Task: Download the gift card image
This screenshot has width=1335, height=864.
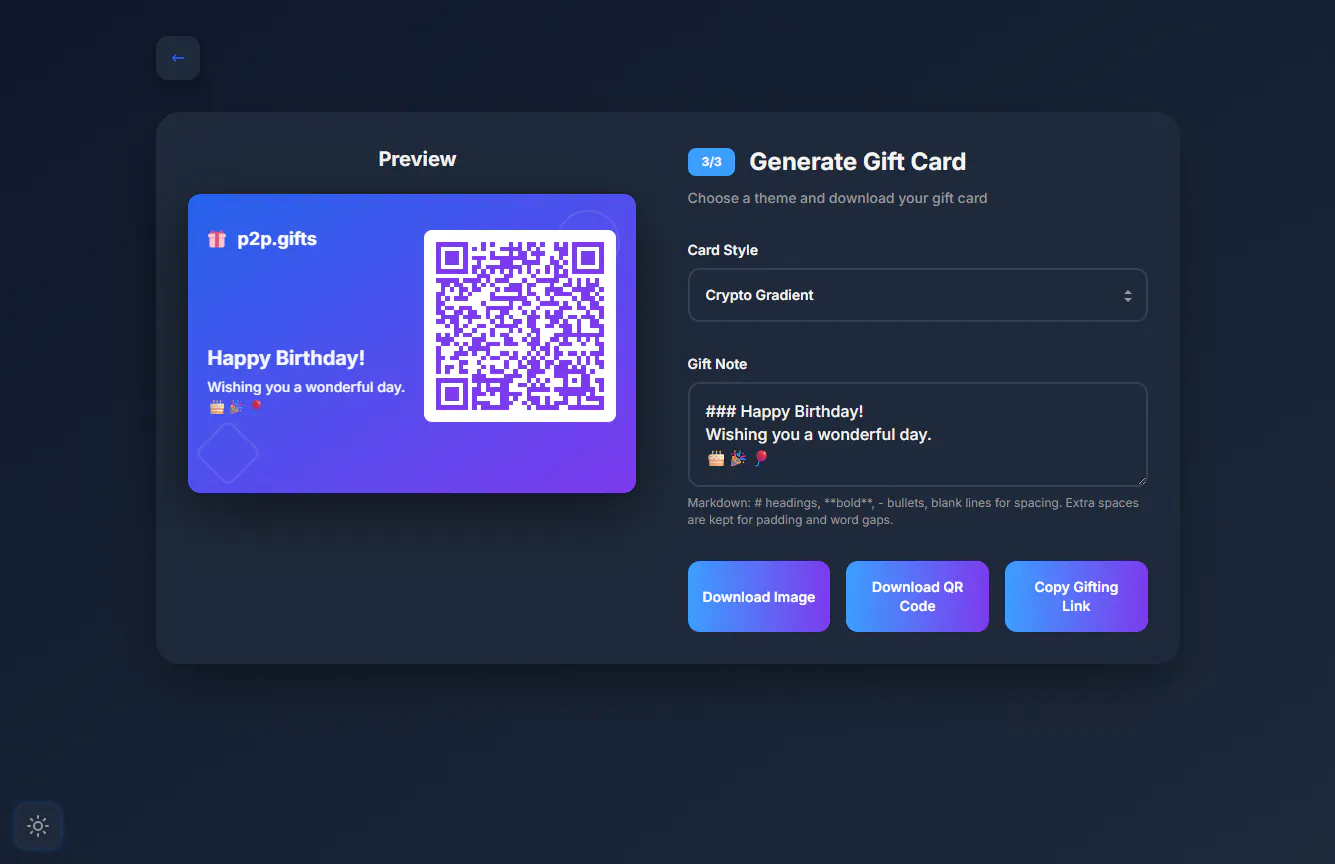Action: (x=759, y=597)
